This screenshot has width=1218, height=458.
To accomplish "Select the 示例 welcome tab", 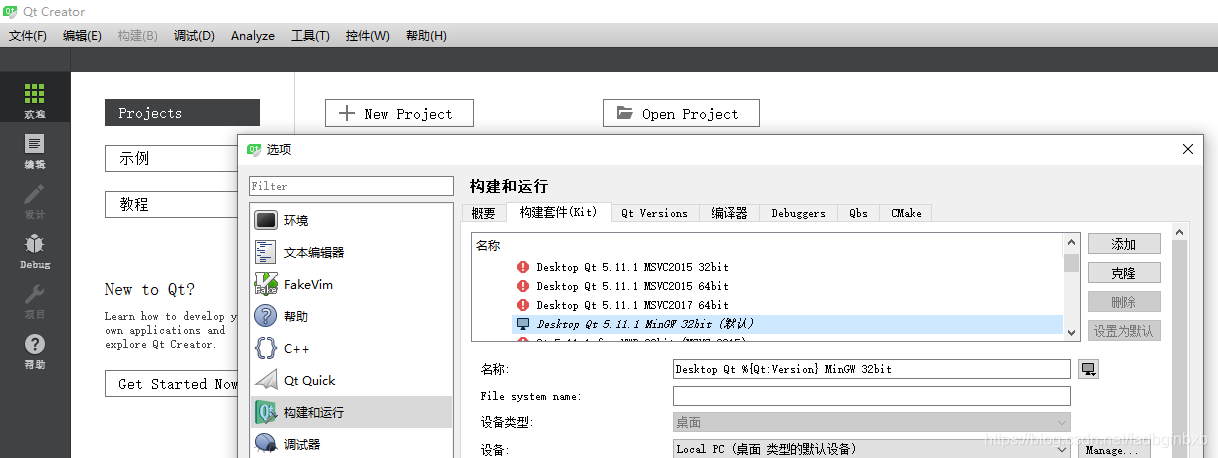I will pos(171,158).
